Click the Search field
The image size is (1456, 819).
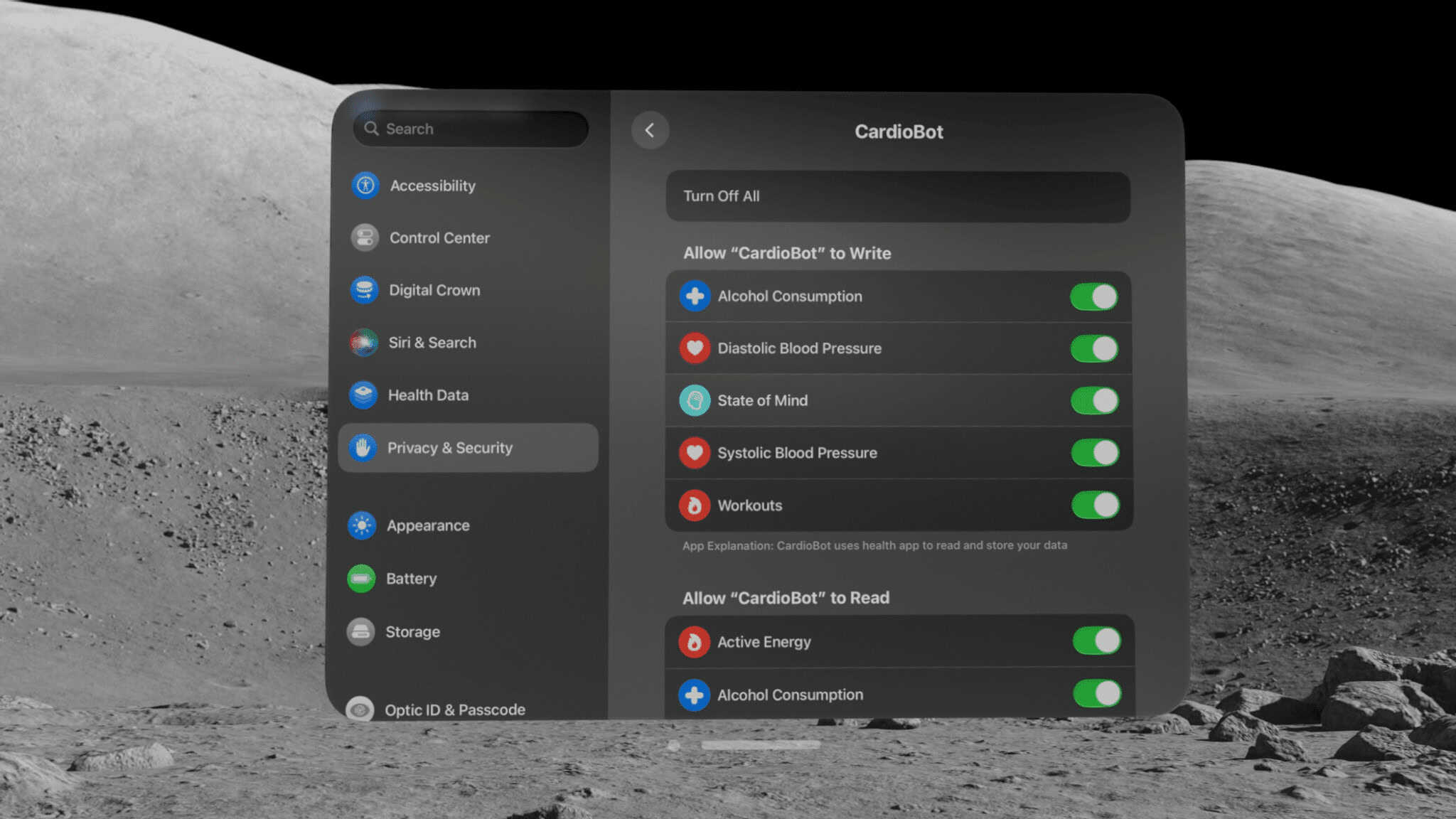471,129
